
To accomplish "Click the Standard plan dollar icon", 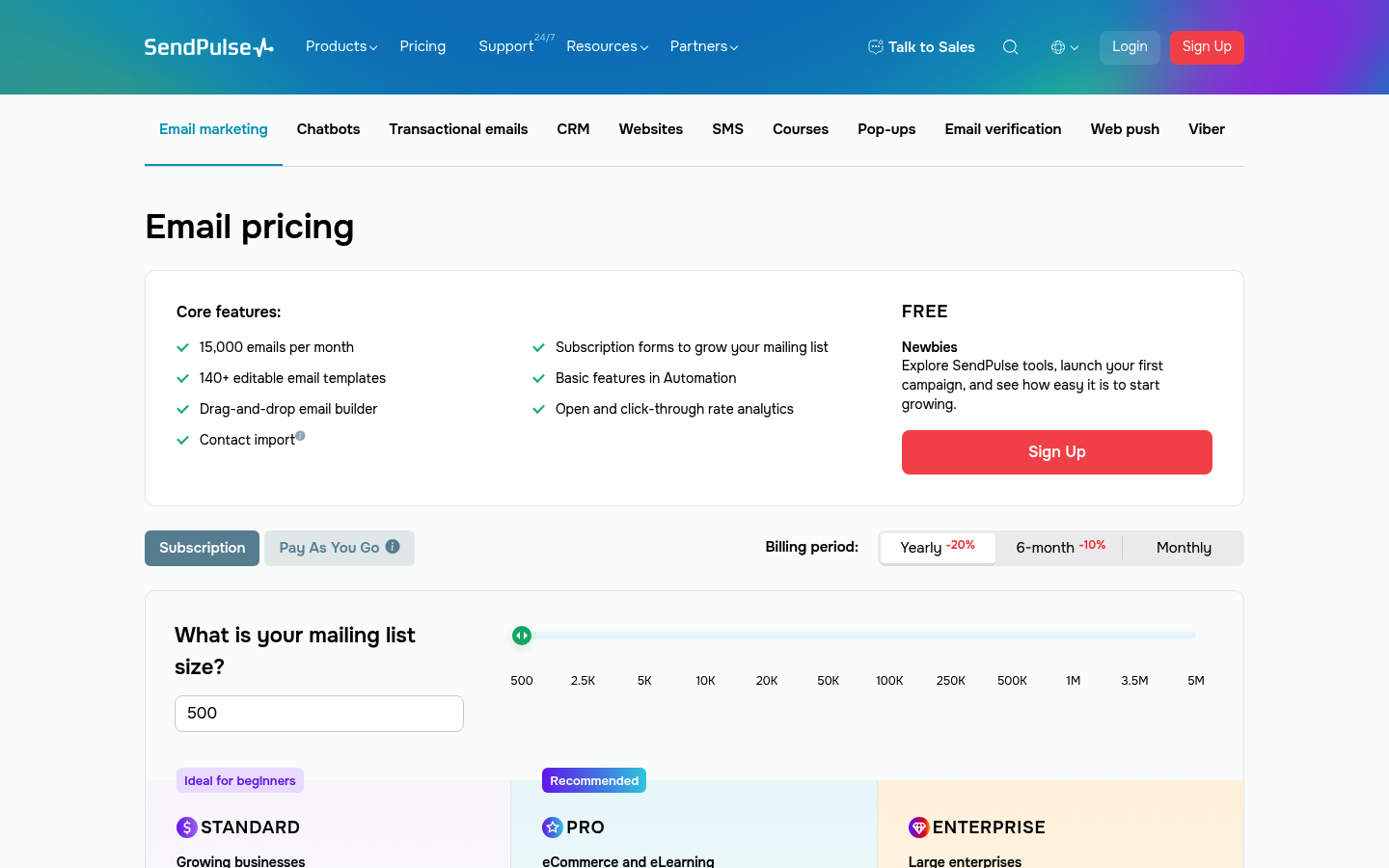I will click(x=187, y=827).
